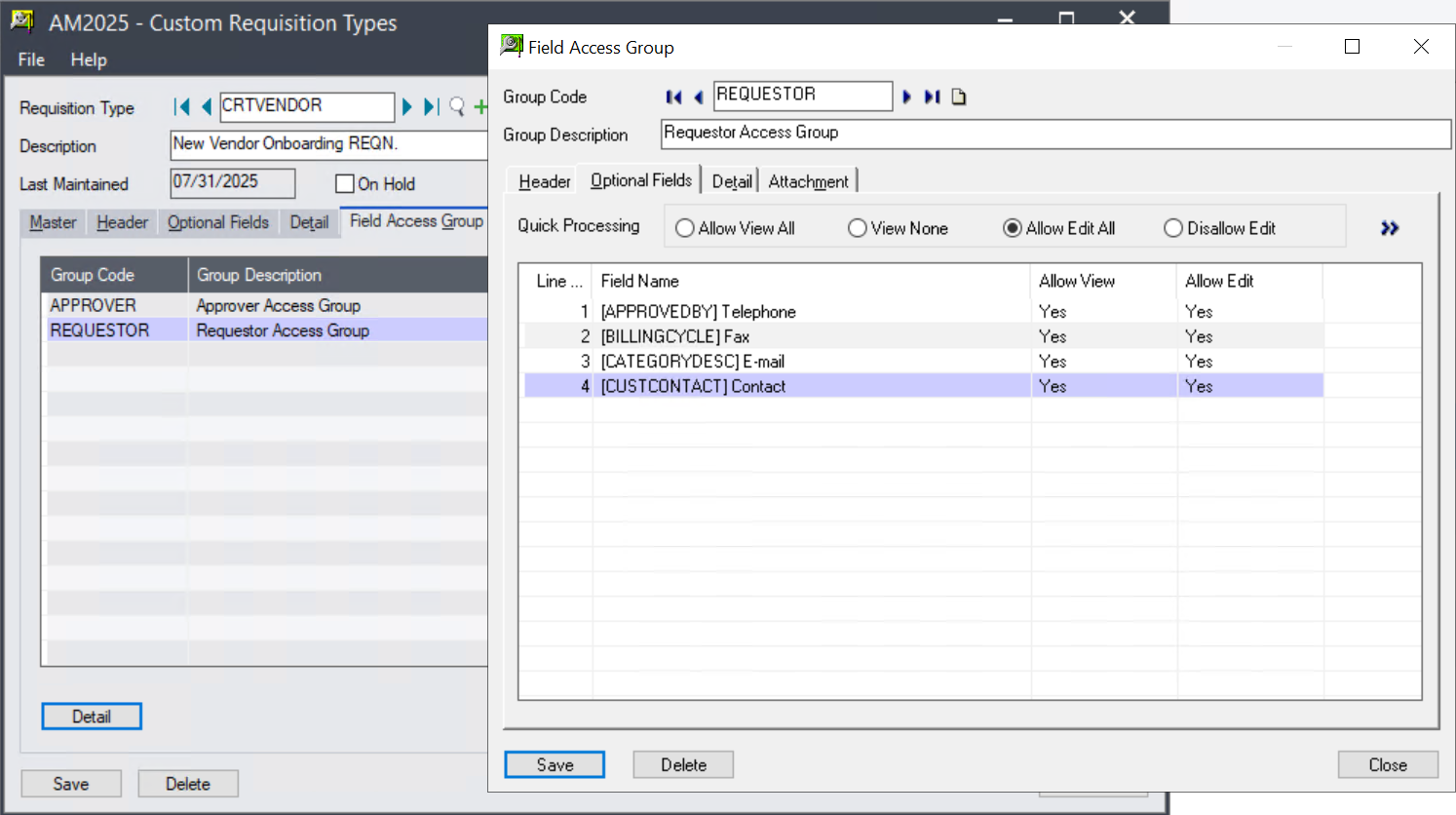1456x815 pixels.
Task: Select Allow Edit All radio option
Action: pos(1058,228)
